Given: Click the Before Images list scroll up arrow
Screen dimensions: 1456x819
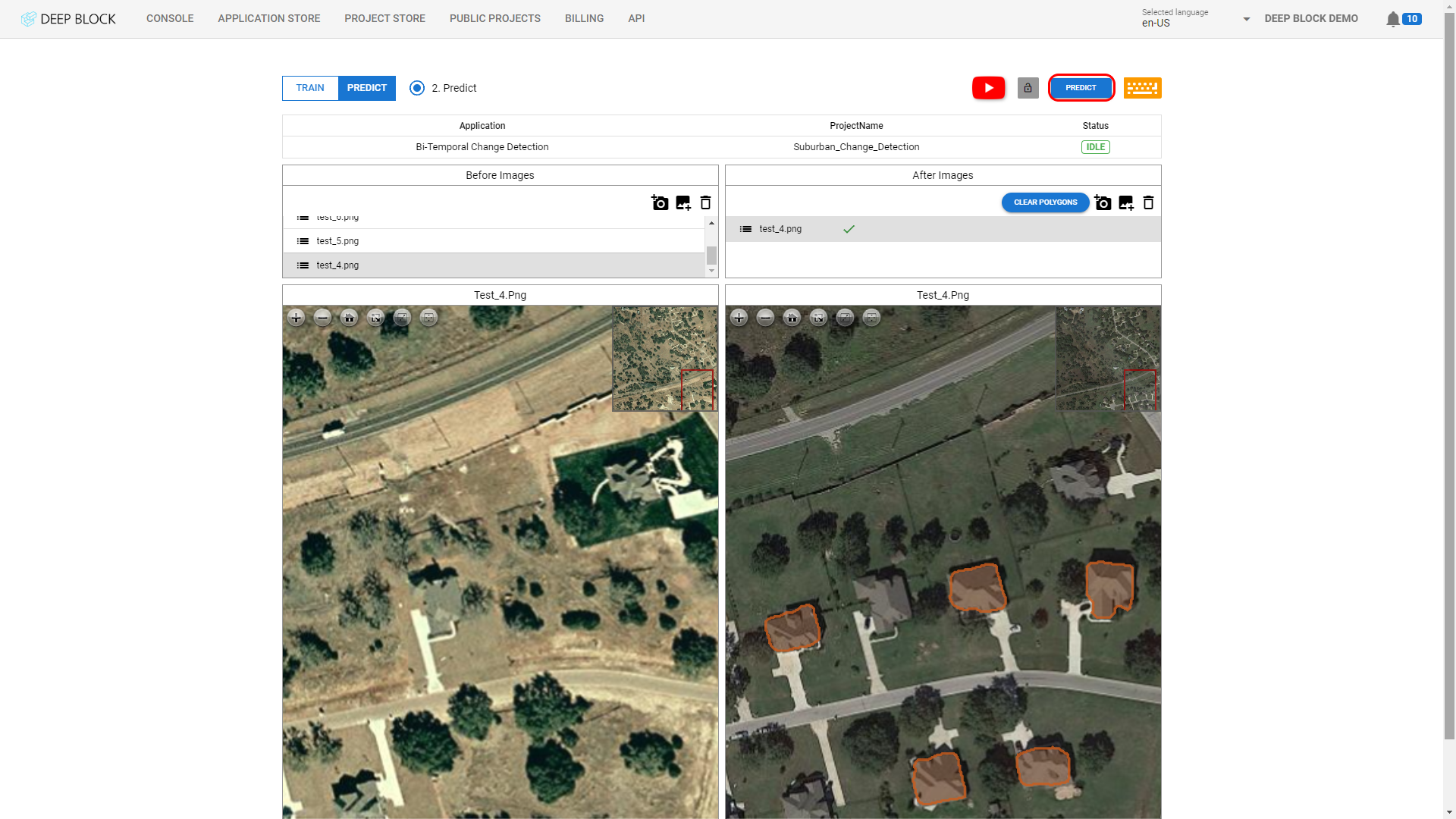Looking at the screenshot, I should click(711, 223).
